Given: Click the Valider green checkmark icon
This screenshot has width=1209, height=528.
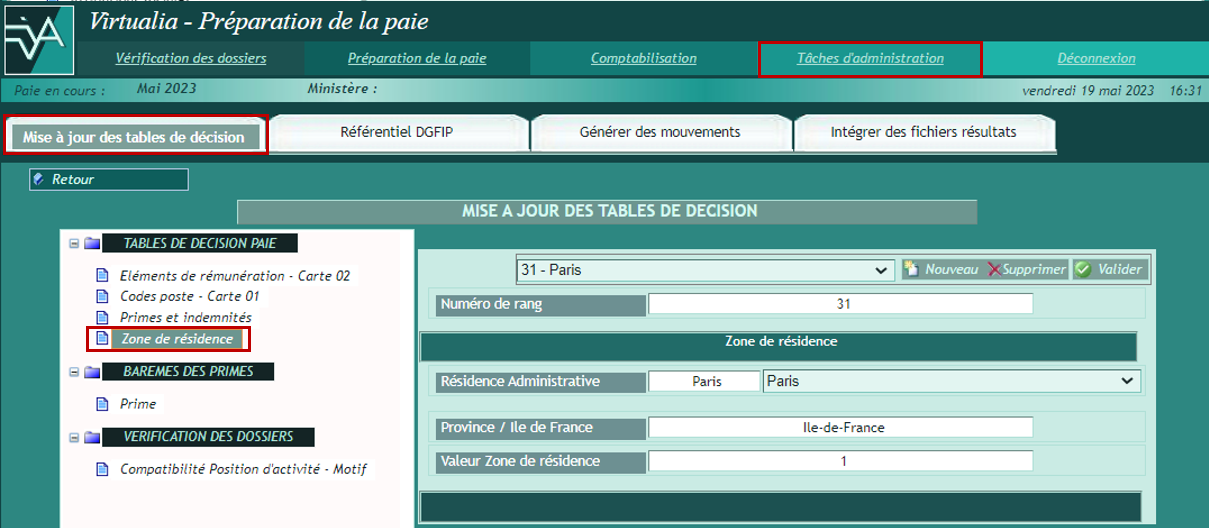Looking at the screenshot, I should 1083,269.
